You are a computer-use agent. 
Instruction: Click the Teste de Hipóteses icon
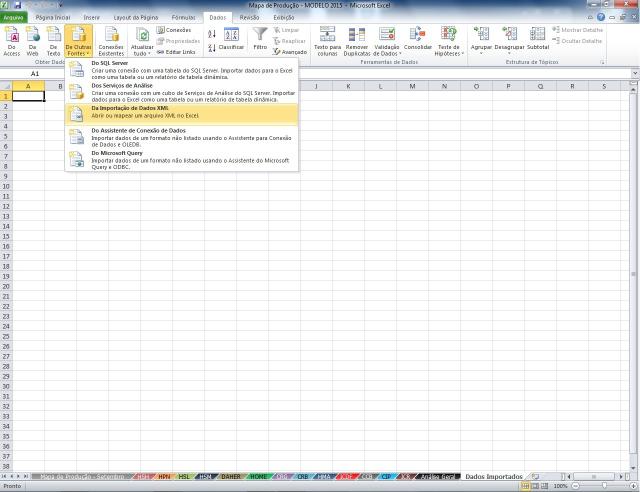coord(448,35)
